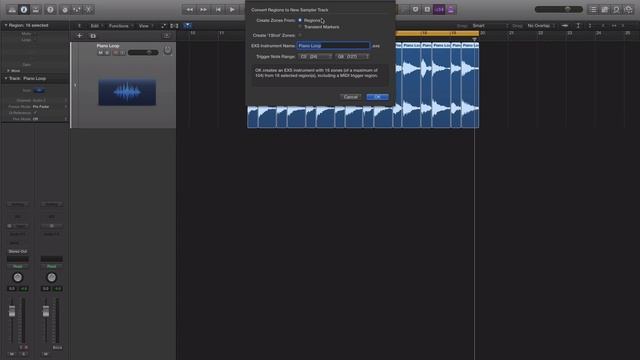Select the Regions radio button
Viewport: 640px width, 360px height.
300,20
